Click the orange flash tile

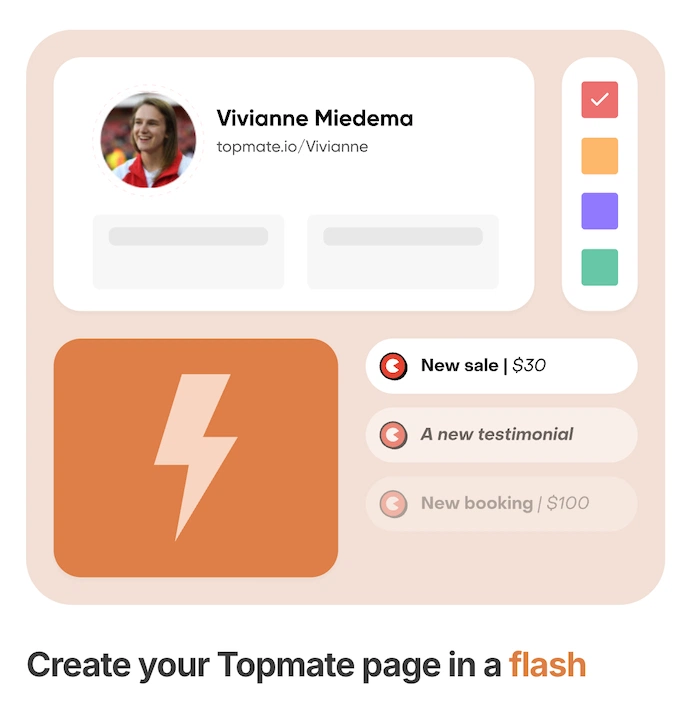(x=196, y=458)
